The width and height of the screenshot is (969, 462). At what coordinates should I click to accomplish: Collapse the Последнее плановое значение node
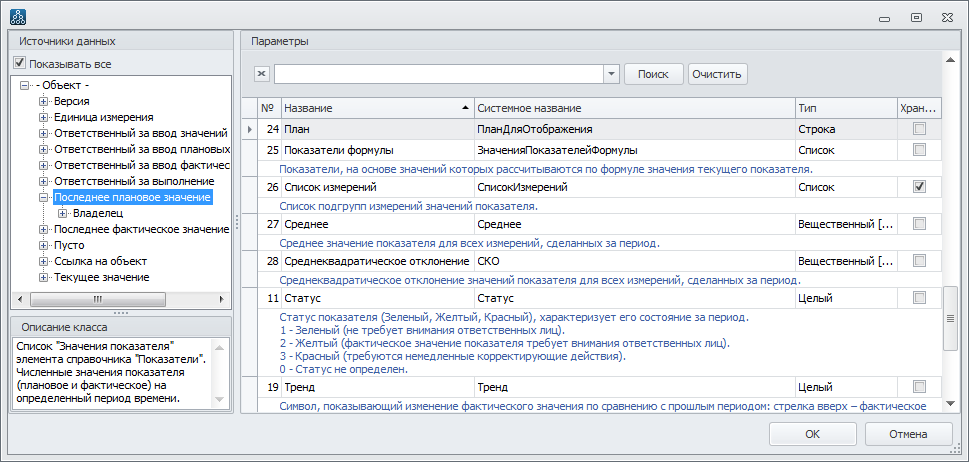(43, 198)
